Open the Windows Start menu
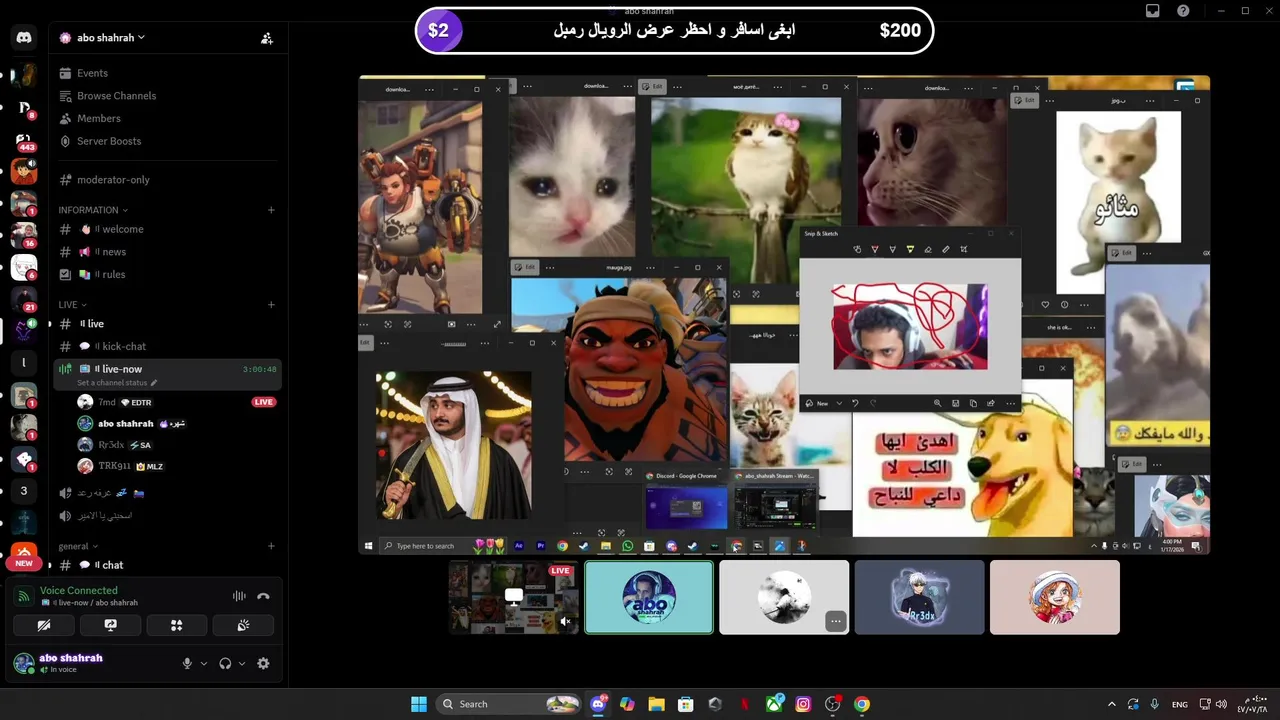This screenshot has width=1280, height=720. (x=419, y=704)
